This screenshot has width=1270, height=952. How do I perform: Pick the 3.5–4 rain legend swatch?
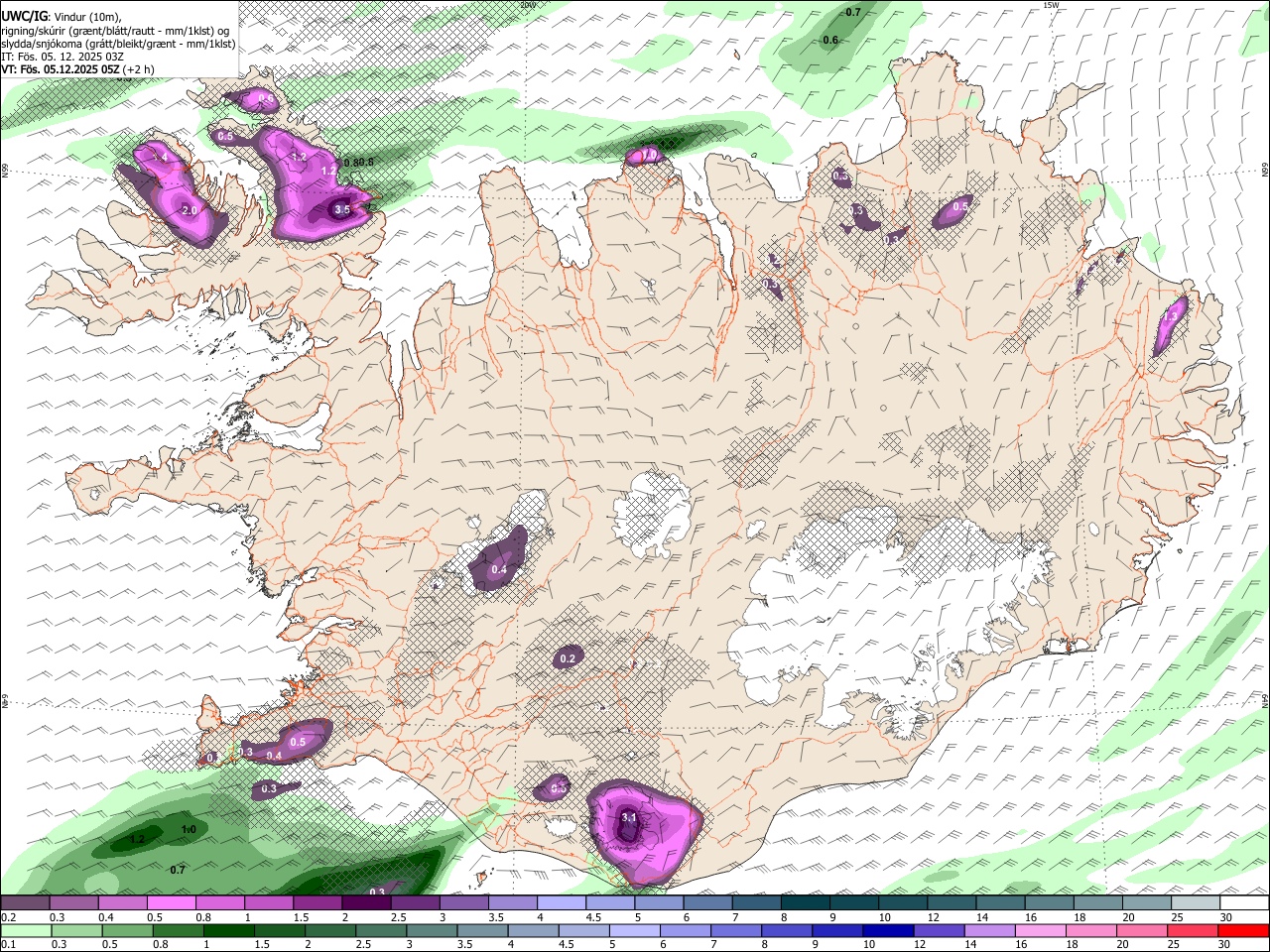point(482,930)
